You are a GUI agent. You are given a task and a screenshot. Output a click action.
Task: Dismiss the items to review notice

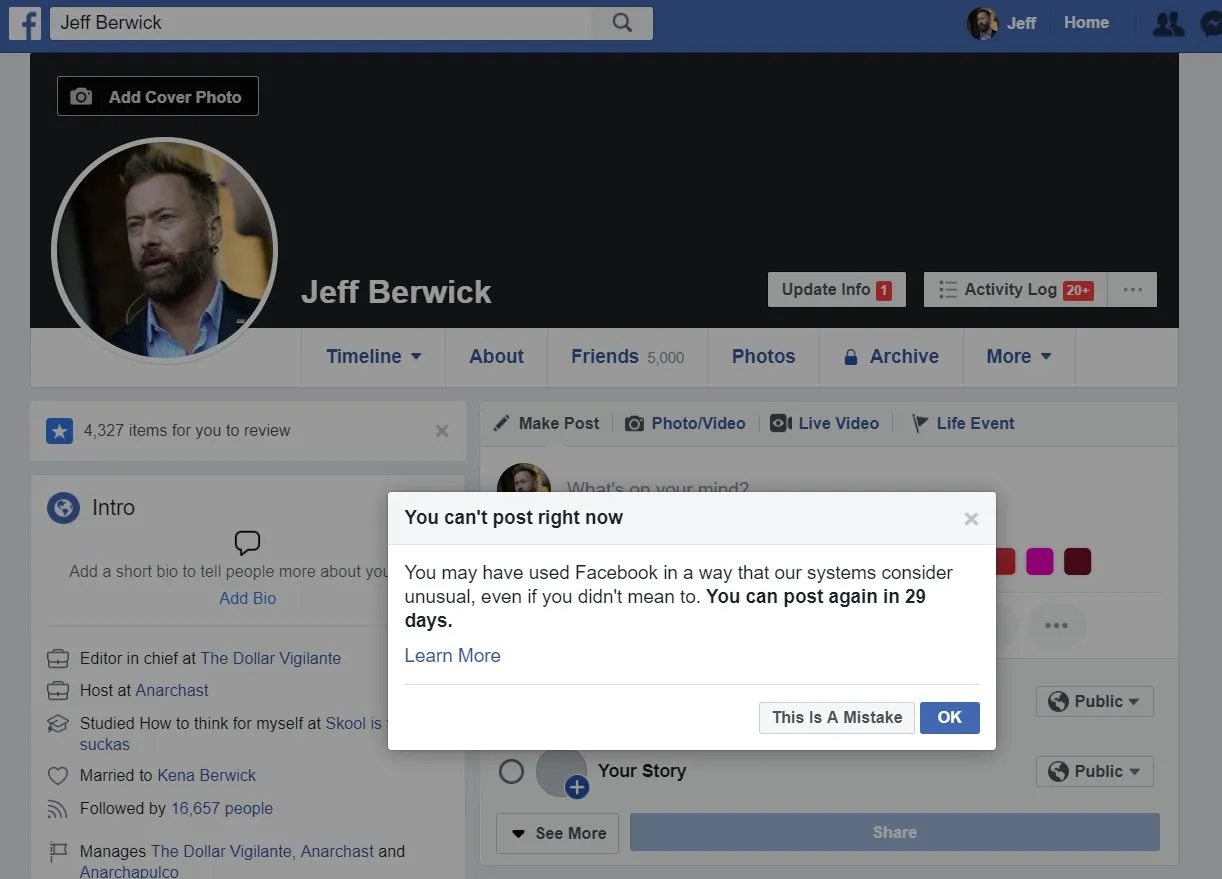[442, 431]
